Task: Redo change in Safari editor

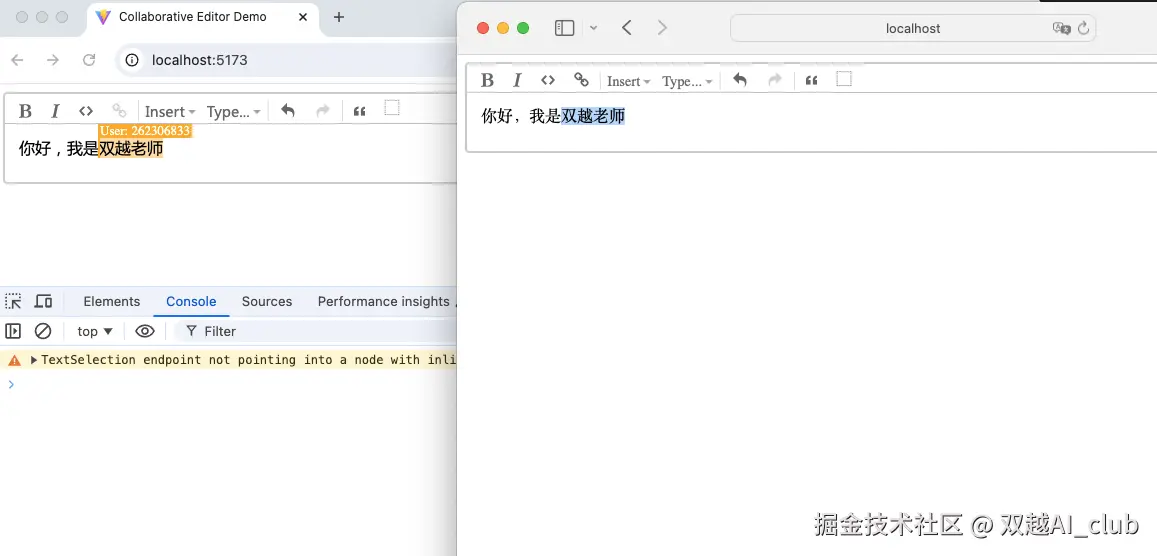Action: (775, 80)
